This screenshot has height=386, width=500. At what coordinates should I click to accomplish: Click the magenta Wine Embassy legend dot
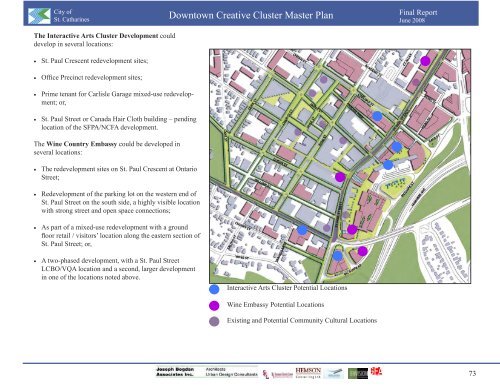coord(214,305)
